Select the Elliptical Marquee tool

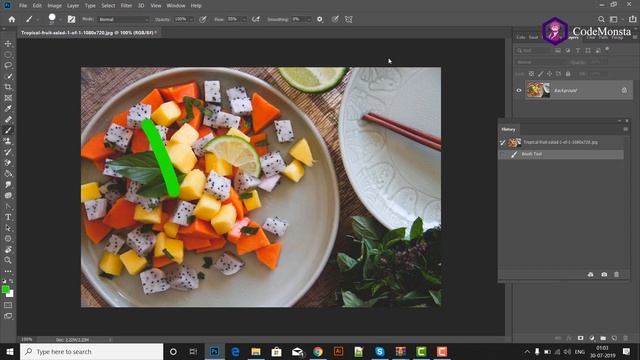[x=8, y=54]
